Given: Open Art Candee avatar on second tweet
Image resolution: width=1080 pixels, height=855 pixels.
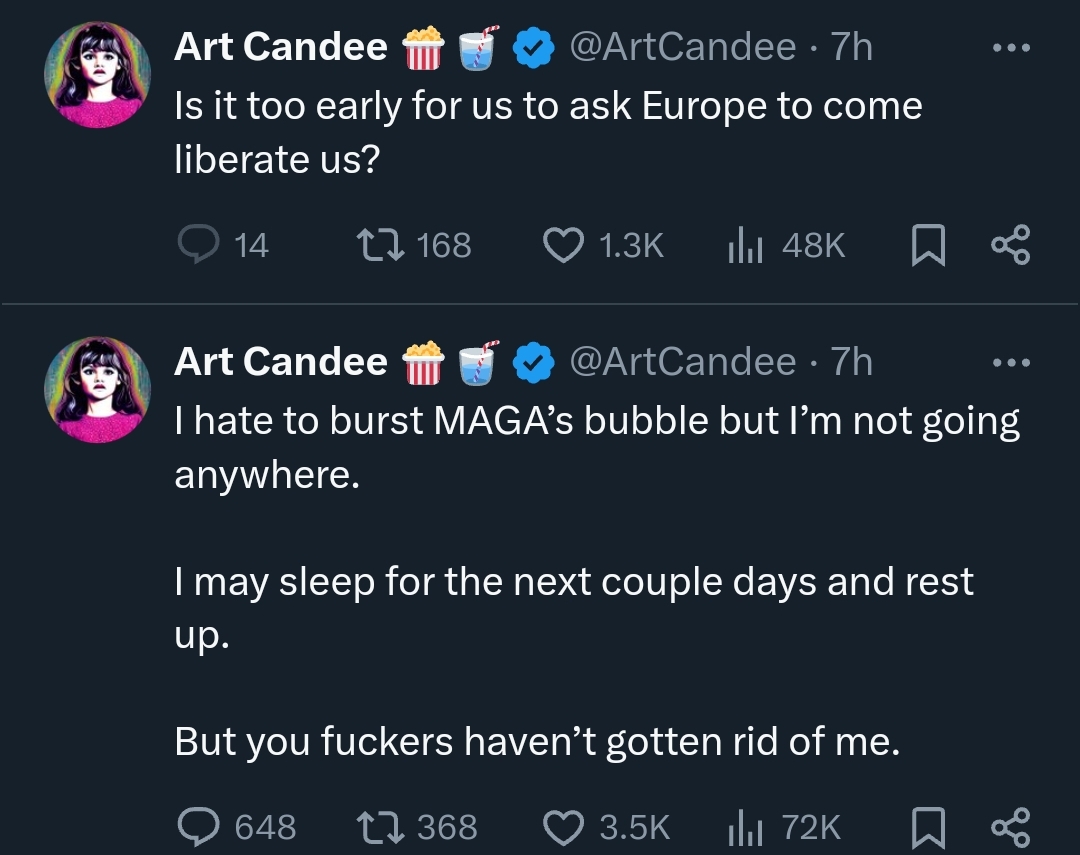Looking at the screenshot, I should (97, 390).
